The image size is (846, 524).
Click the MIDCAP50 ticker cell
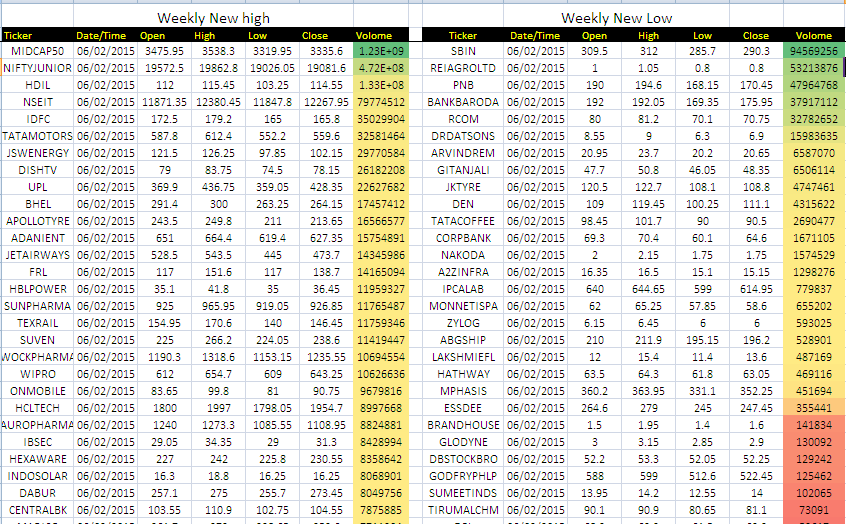tap(37, 51)
